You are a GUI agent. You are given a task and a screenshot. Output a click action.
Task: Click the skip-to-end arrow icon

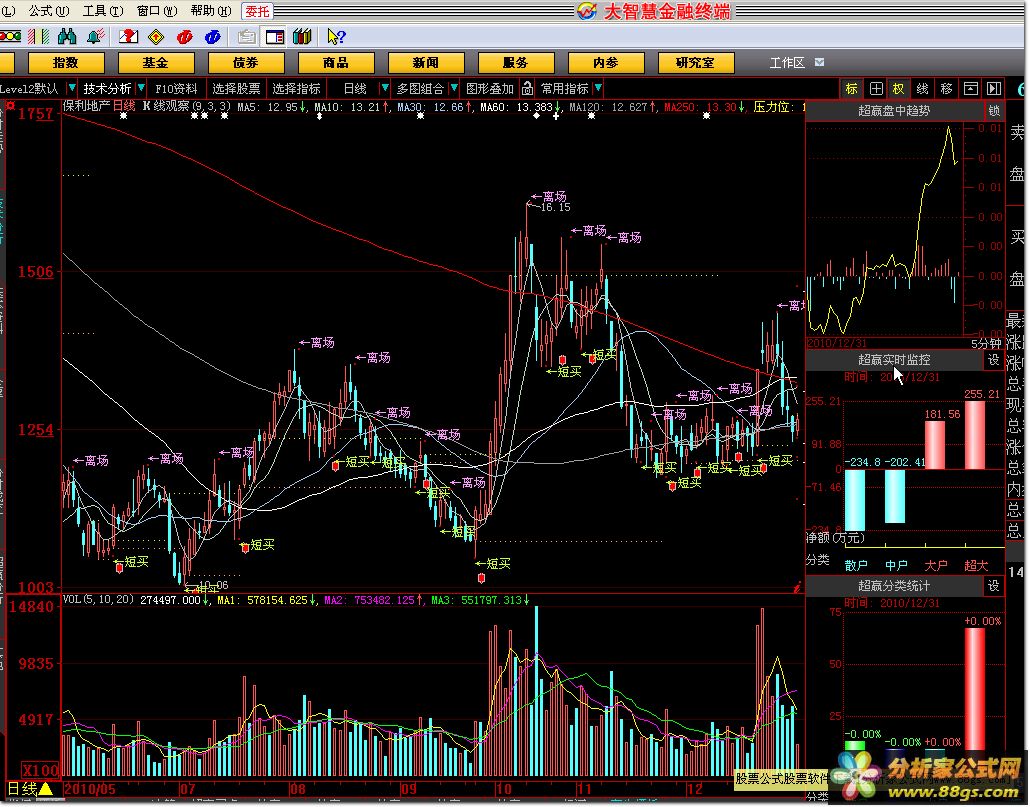994,89
